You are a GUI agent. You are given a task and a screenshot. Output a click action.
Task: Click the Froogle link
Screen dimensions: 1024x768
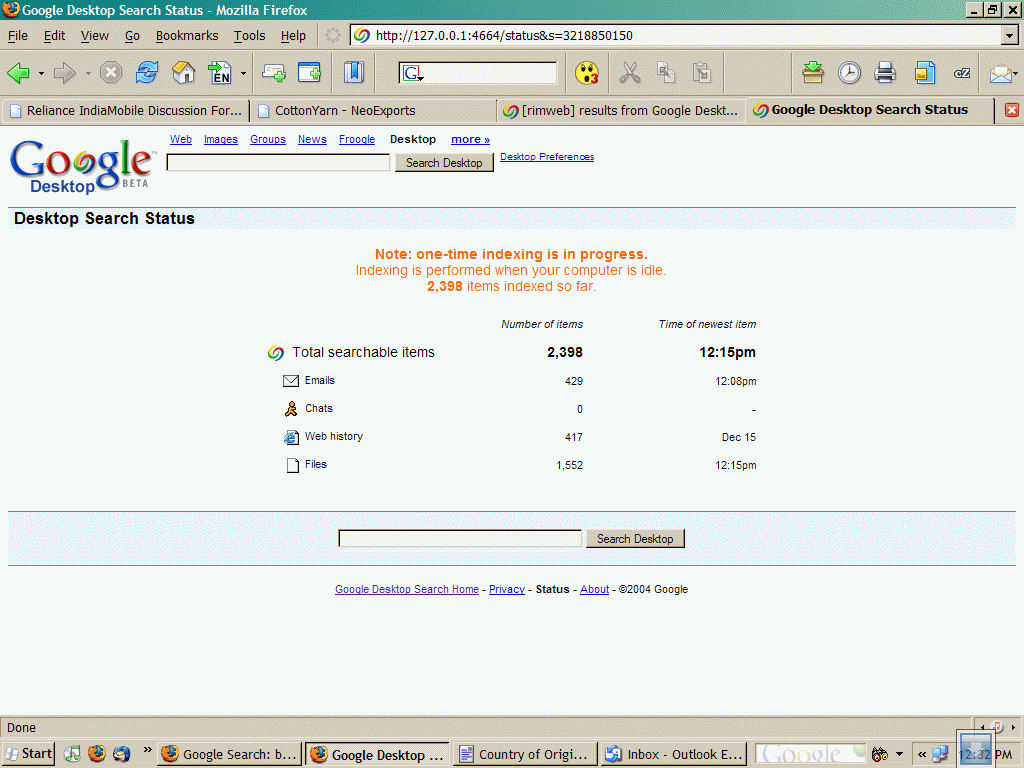click(x=357, y=139)
